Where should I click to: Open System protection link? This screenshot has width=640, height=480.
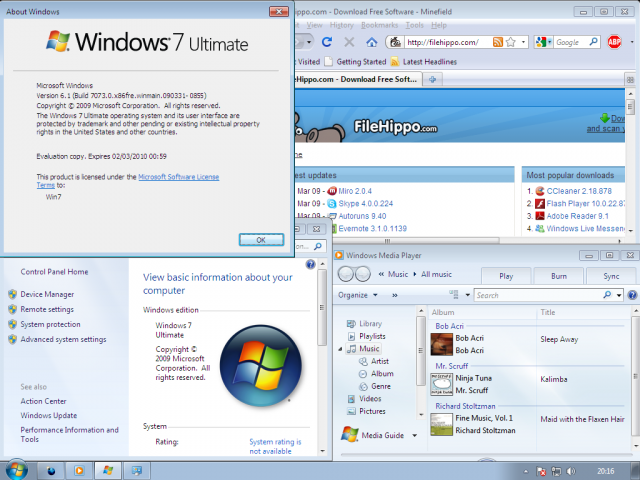point(51,324)
